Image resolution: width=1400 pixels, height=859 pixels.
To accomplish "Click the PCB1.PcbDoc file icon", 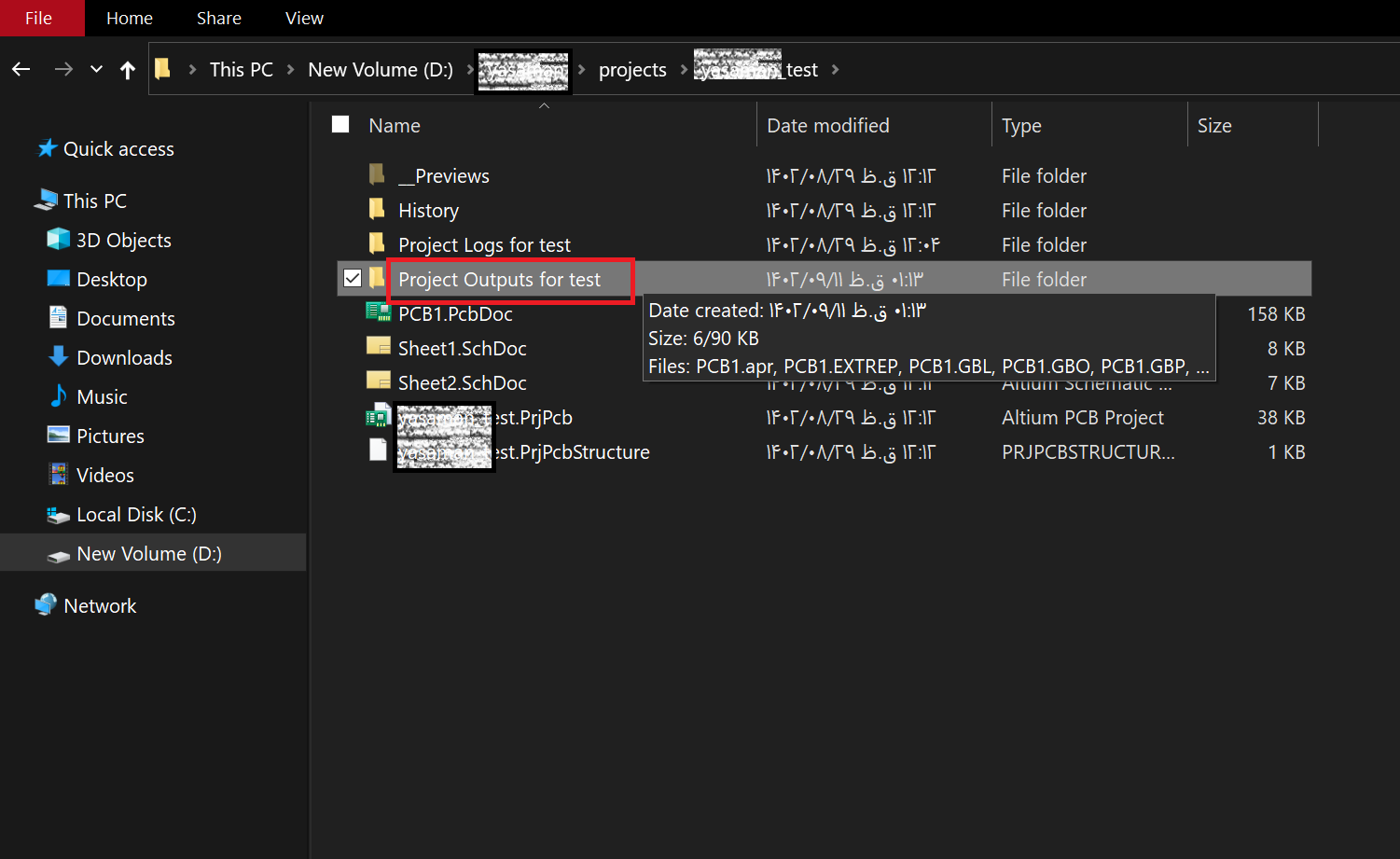I will pyautogui.click(x=378, y=313).
